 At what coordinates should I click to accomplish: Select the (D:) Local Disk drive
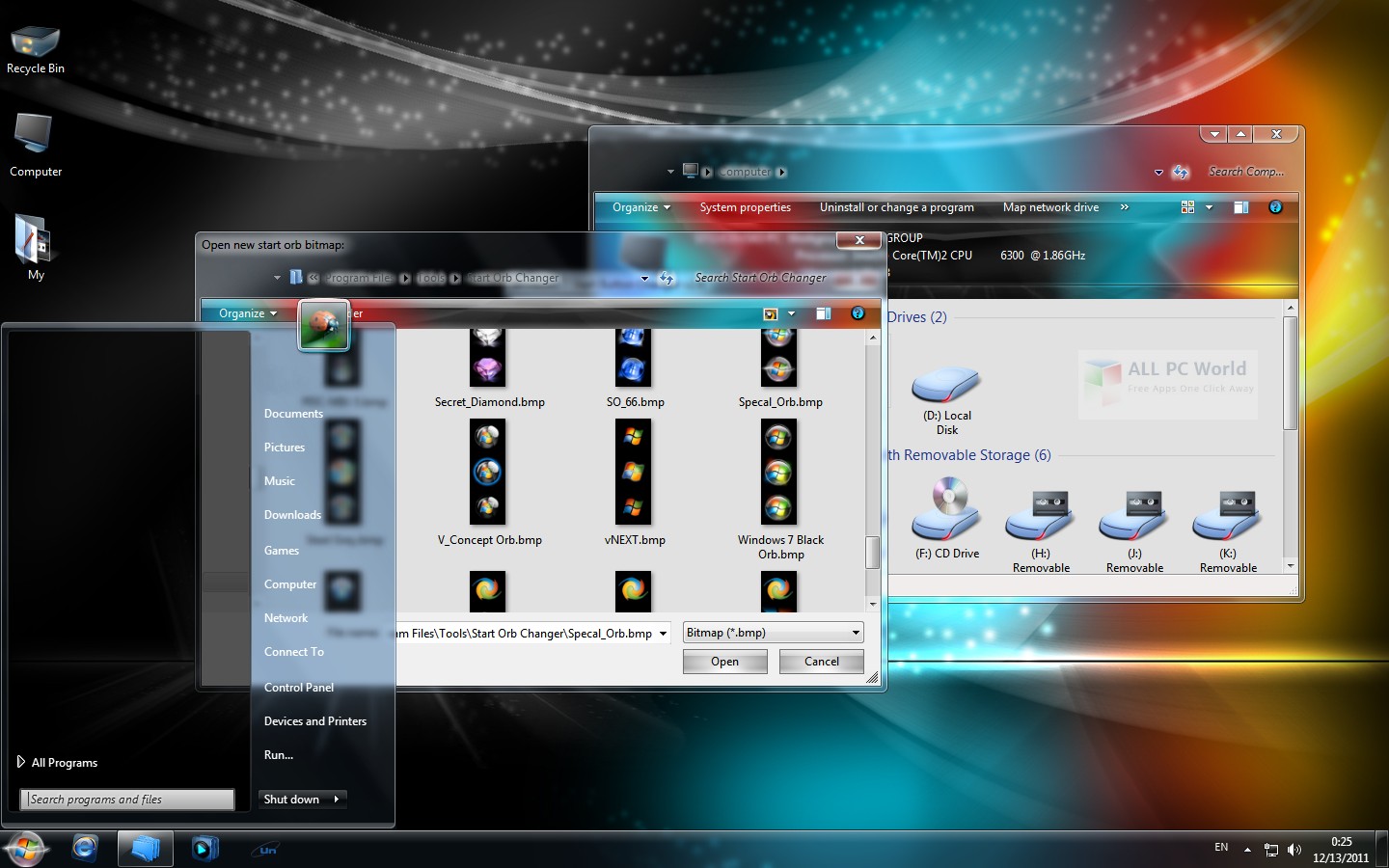tap(945, 386)
